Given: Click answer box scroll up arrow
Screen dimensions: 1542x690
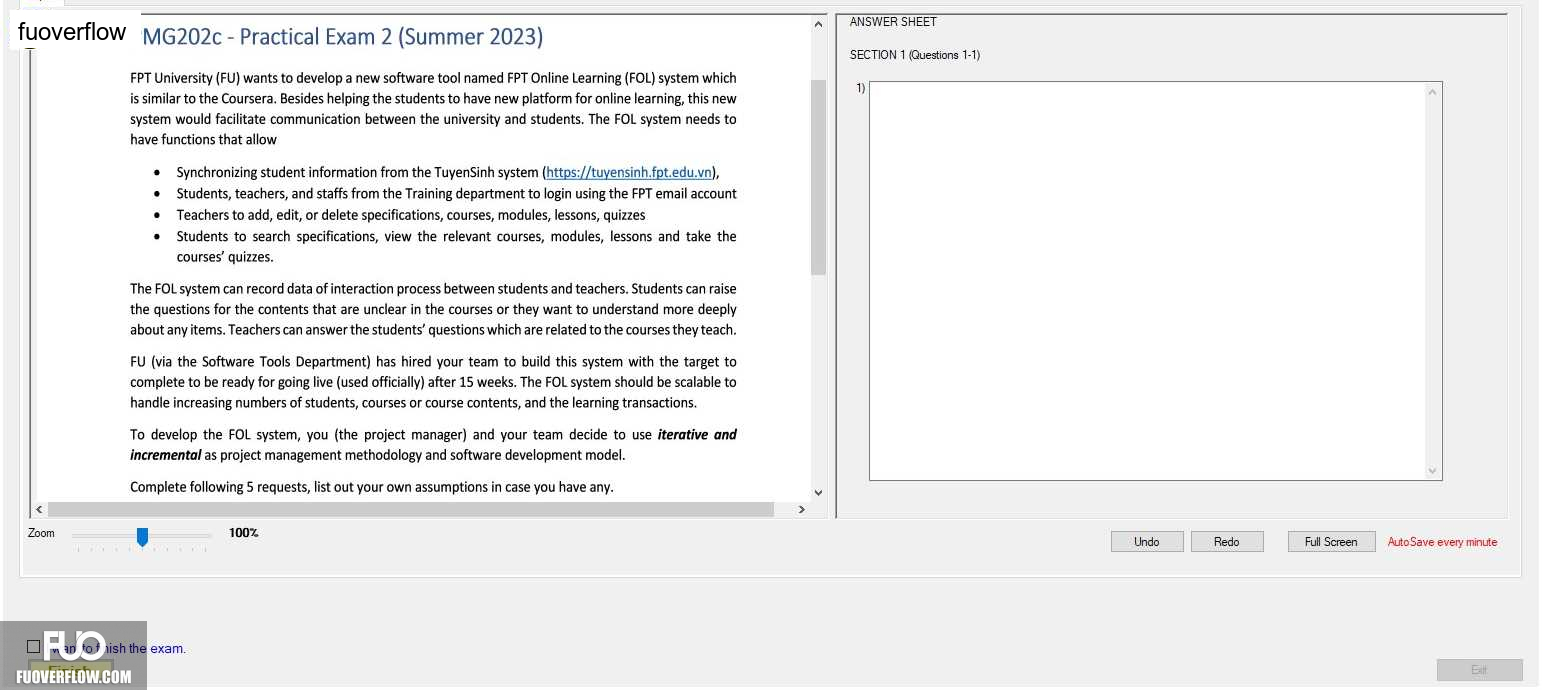Looking at the screenshot, I should (1433, 92).
